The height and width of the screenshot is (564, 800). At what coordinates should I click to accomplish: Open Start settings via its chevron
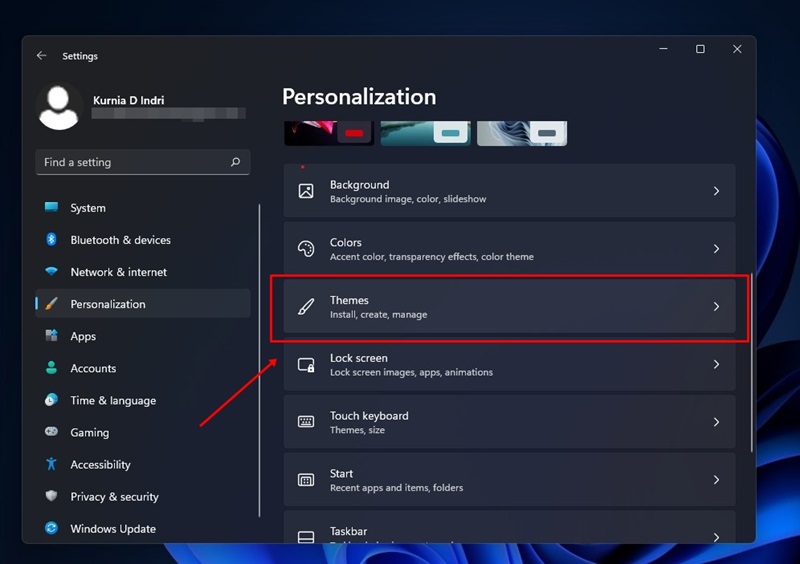(x=716, y=480)
